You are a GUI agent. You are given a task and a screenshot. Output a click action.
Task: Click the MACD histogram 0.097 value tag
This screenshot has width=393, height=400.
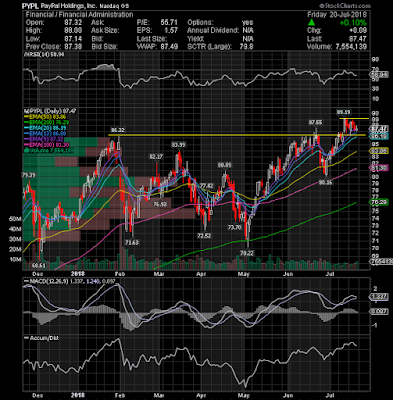(379, 311)
